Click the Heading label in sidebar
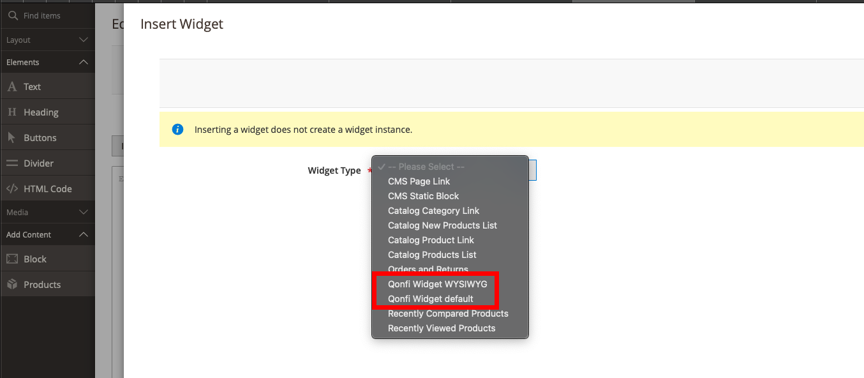The width and height of the screenshot is (864, 378). pos(41,112)
